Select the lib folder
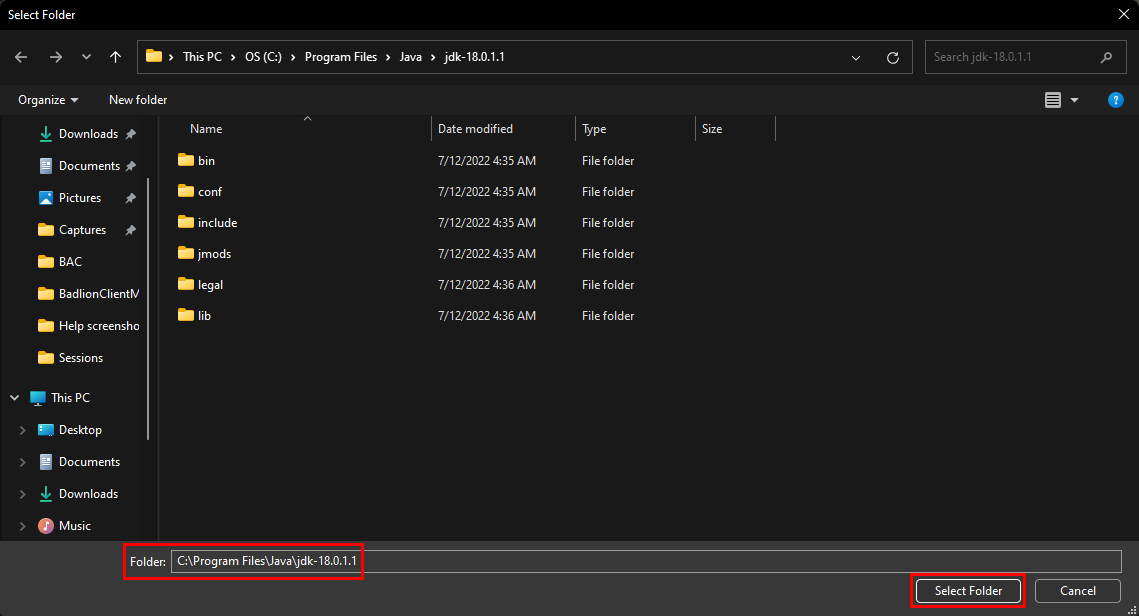Viewport: 1139px width, 616px height. pos(204,316)
